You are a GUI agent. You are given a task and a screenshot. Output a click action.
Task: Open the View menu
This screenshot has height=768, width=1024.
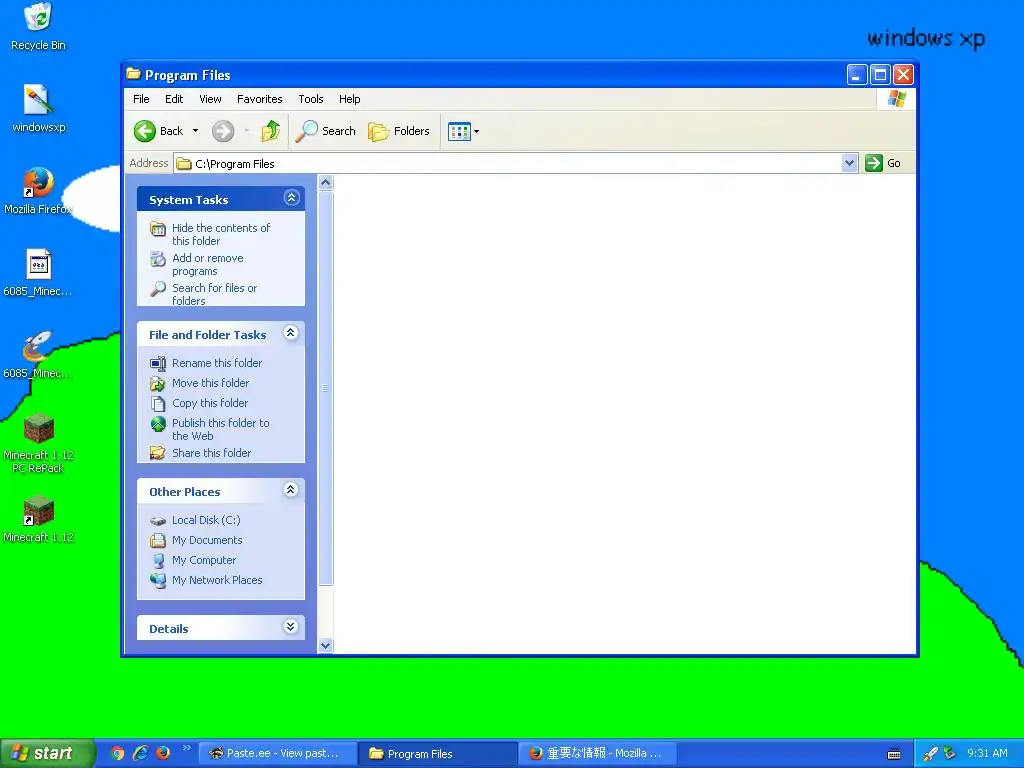click(210, 99)
